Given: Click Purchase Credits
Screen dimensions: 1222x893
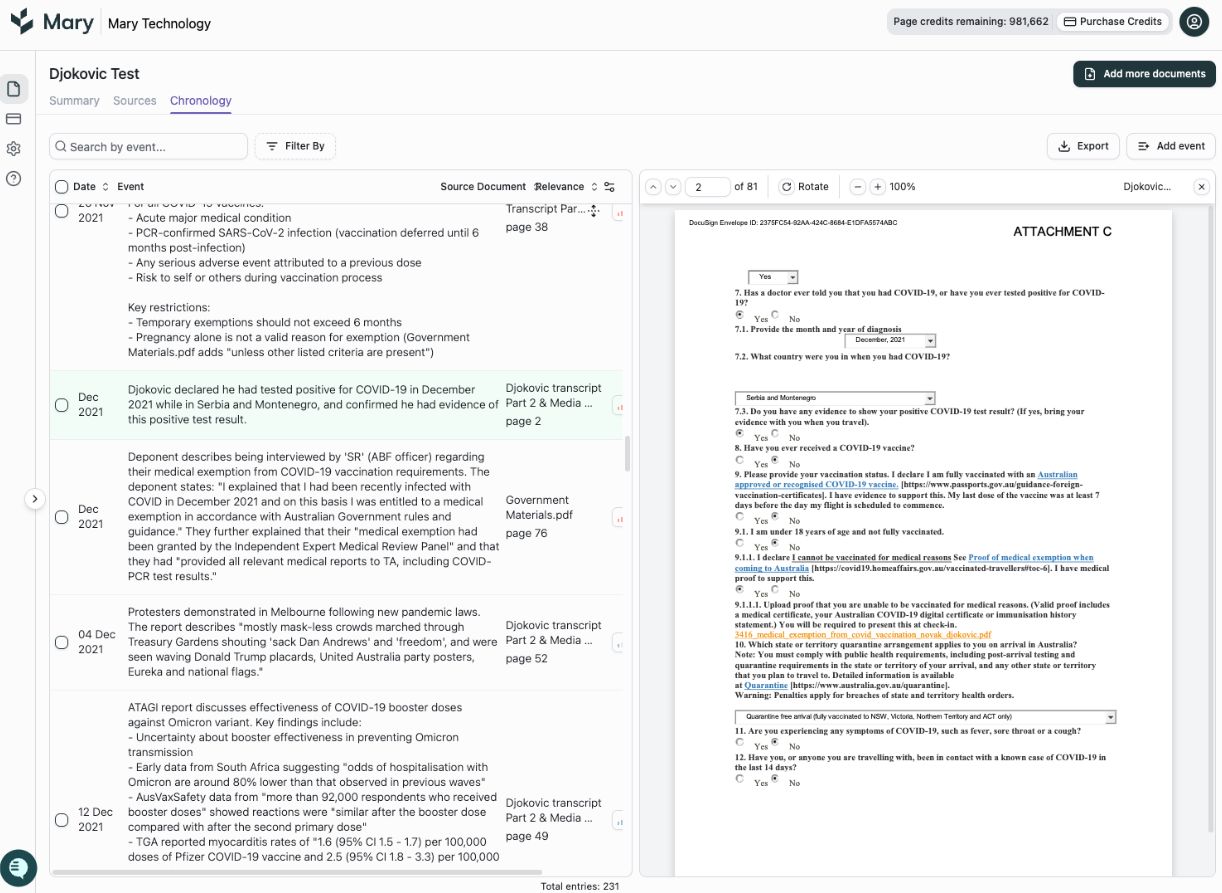Looking at the screenshot, I should (1113, 21).
